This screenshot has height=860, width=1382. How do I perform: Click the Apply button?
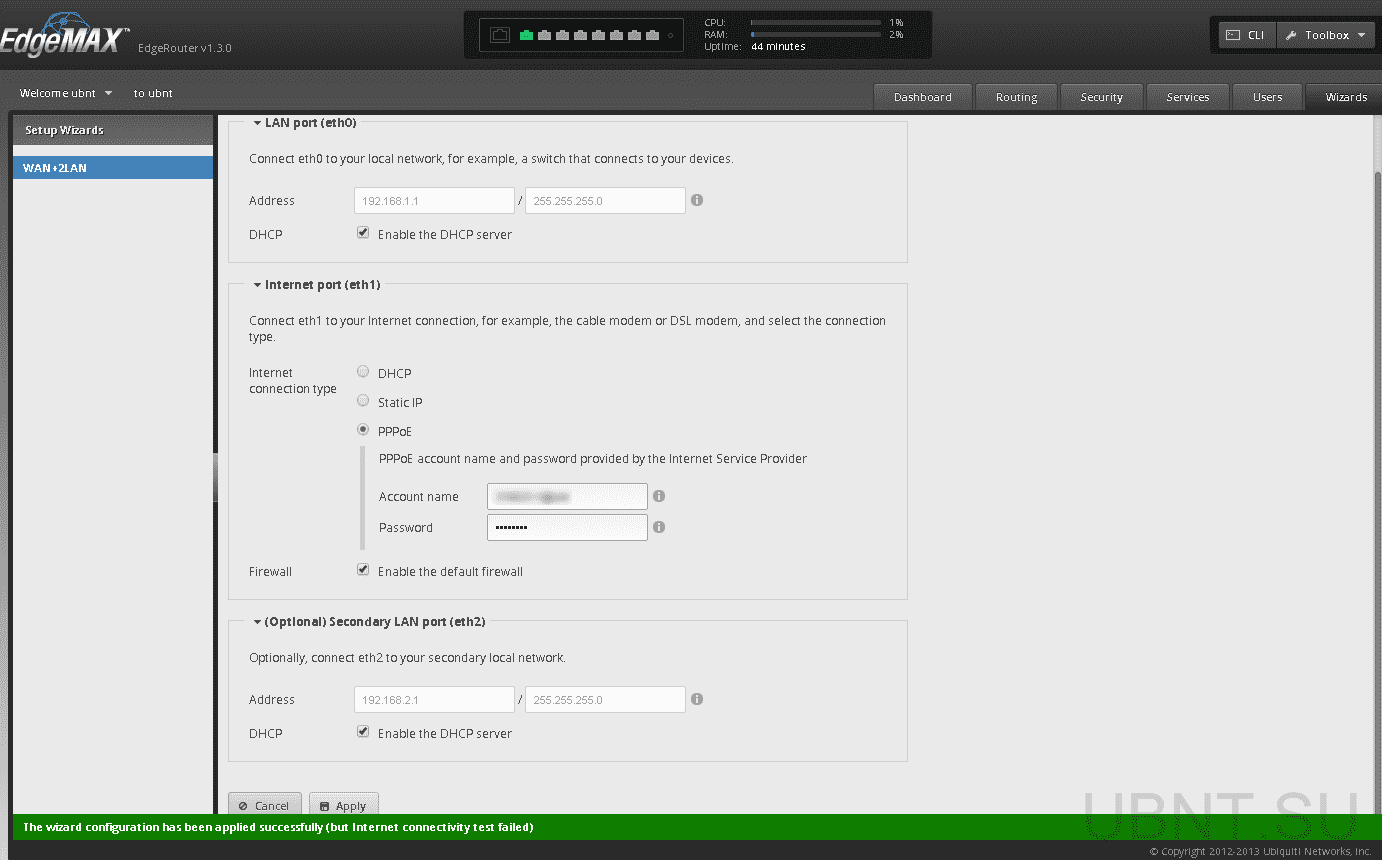pyautogui.click(x=343, y=805)
